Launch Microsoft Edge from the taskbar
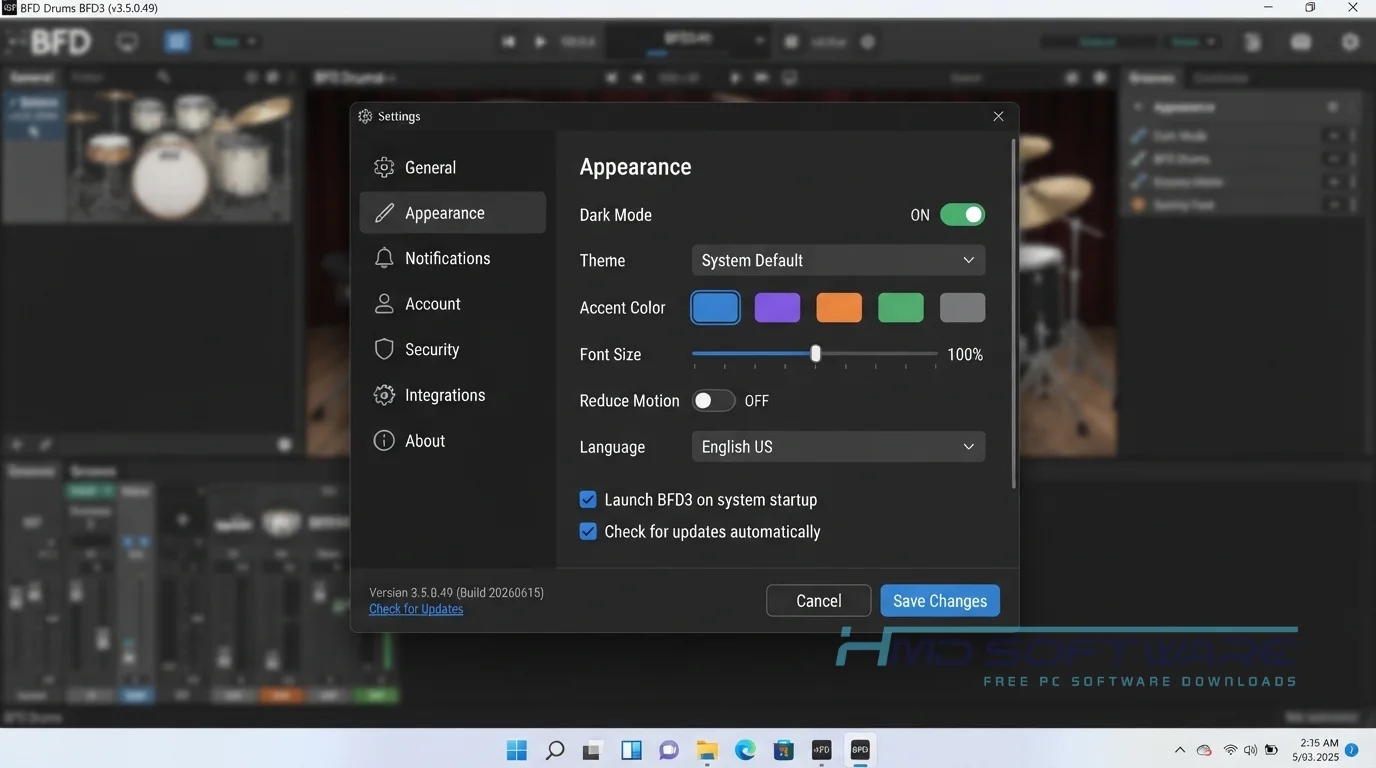The height and width of the screenshot is (768, 1376). [745, 750]
